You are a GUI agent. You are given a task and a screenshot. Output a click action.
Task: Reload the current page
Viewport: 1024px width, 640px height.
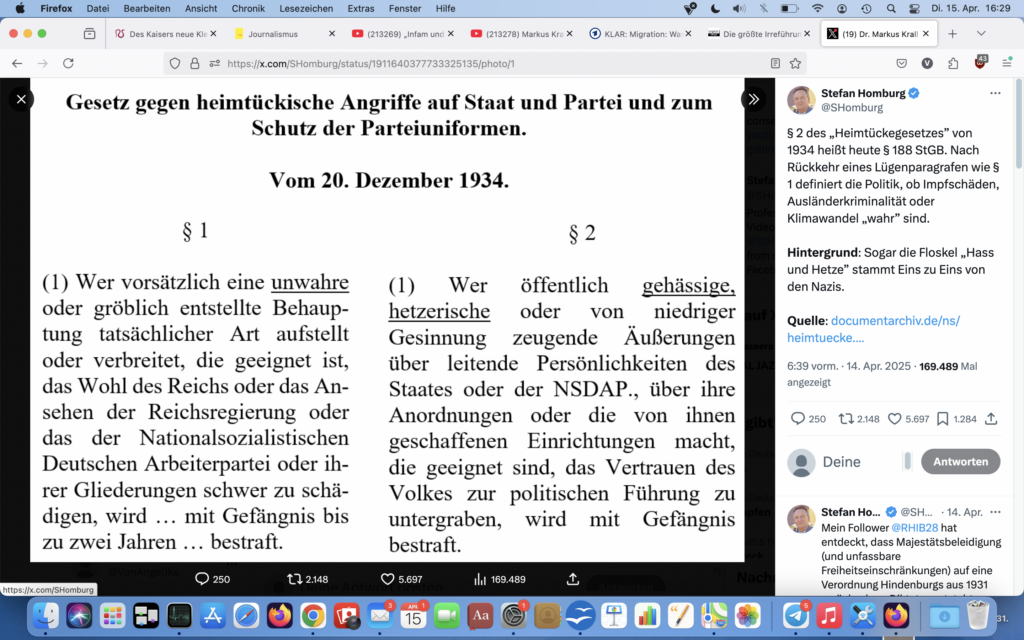click(68, 63)
